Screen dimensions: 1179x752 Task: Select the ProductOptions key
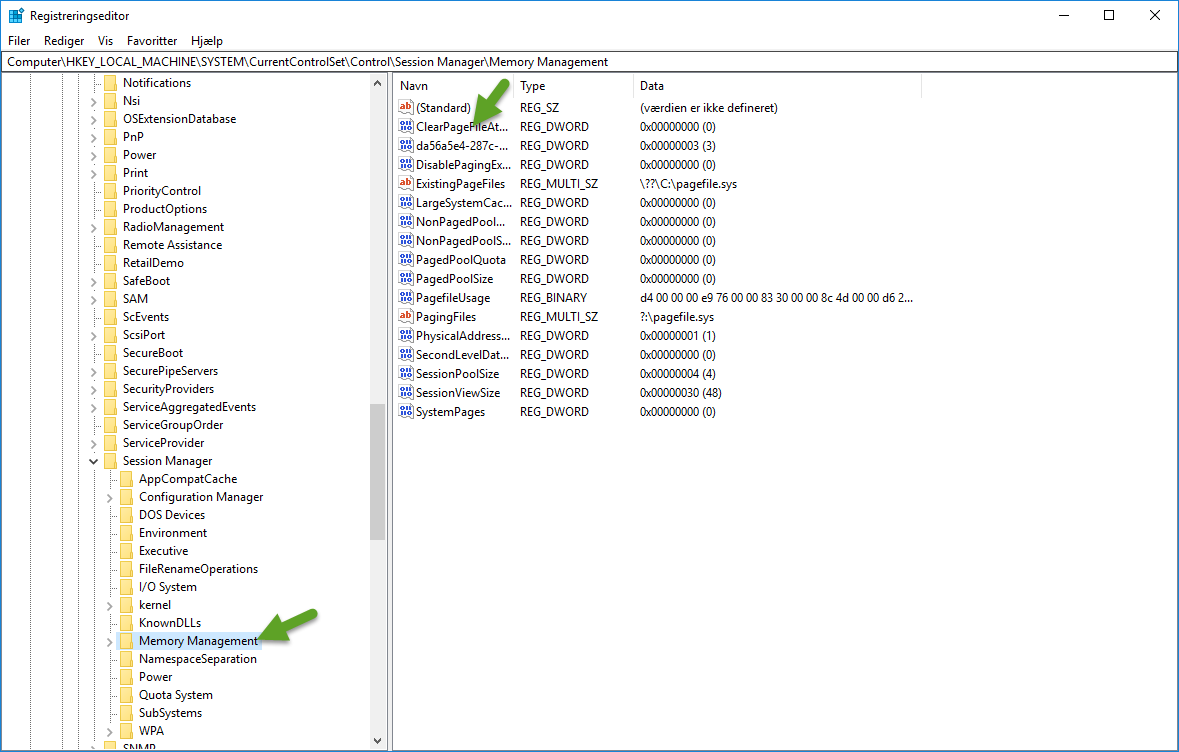point(165,209)
